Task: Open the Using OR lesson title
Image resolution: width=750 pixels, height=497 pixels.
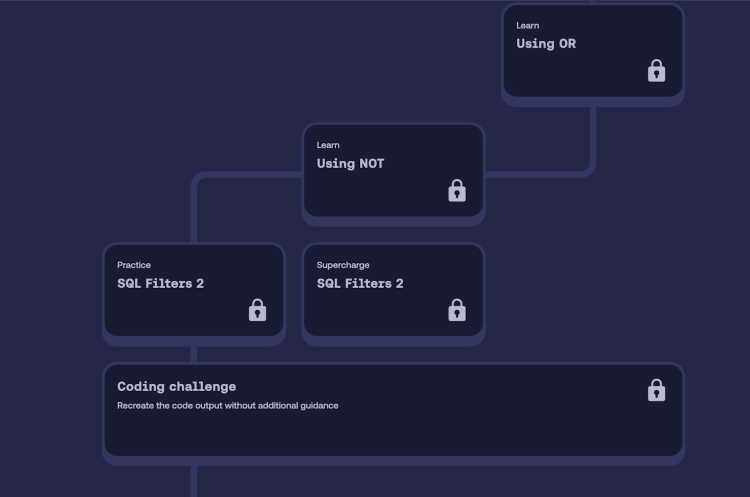Action: click(546, 44)
